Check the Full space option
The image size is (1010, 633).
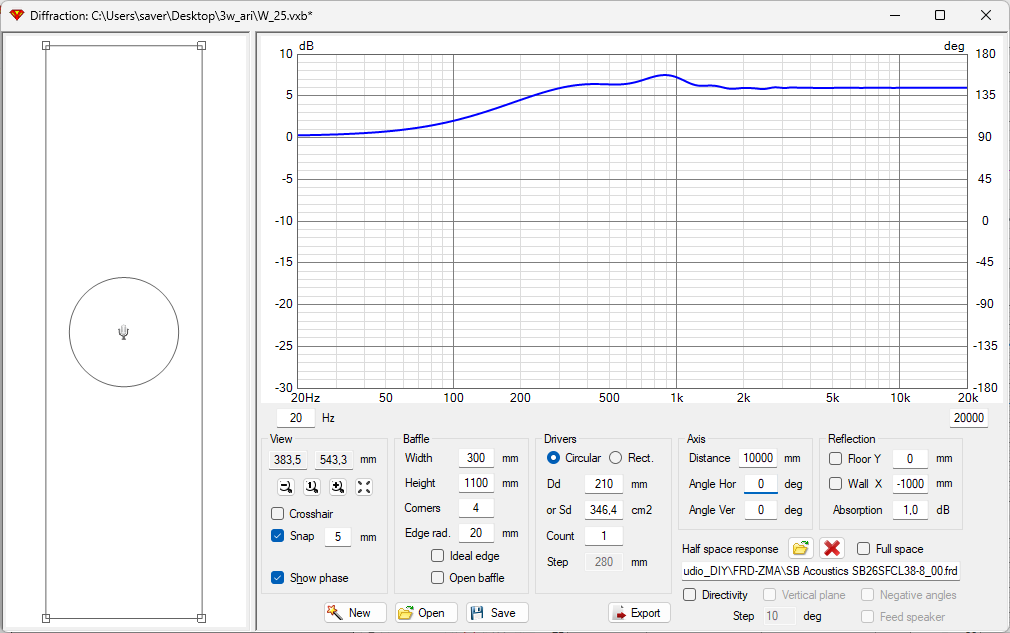click(x=864, y=549)
